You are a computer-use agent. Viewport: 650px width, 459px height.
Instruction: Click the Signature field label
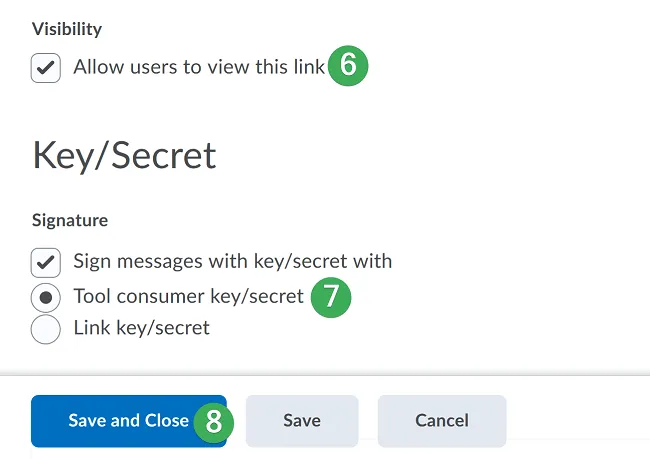point(70,220)
